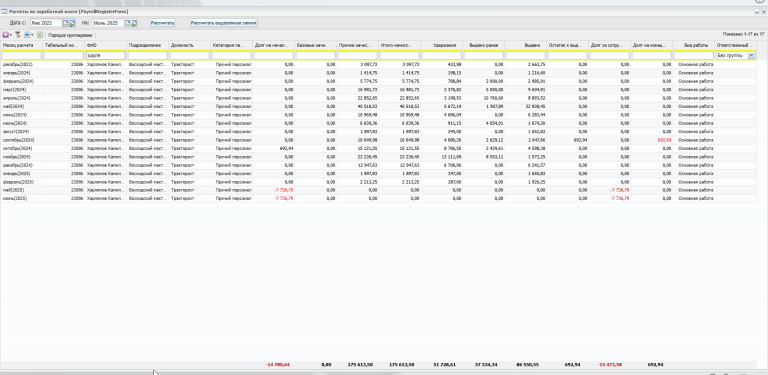Click total '86 550,55' in footer row
Viewport: 768px width, 375px height.
(x=528, y=365)
